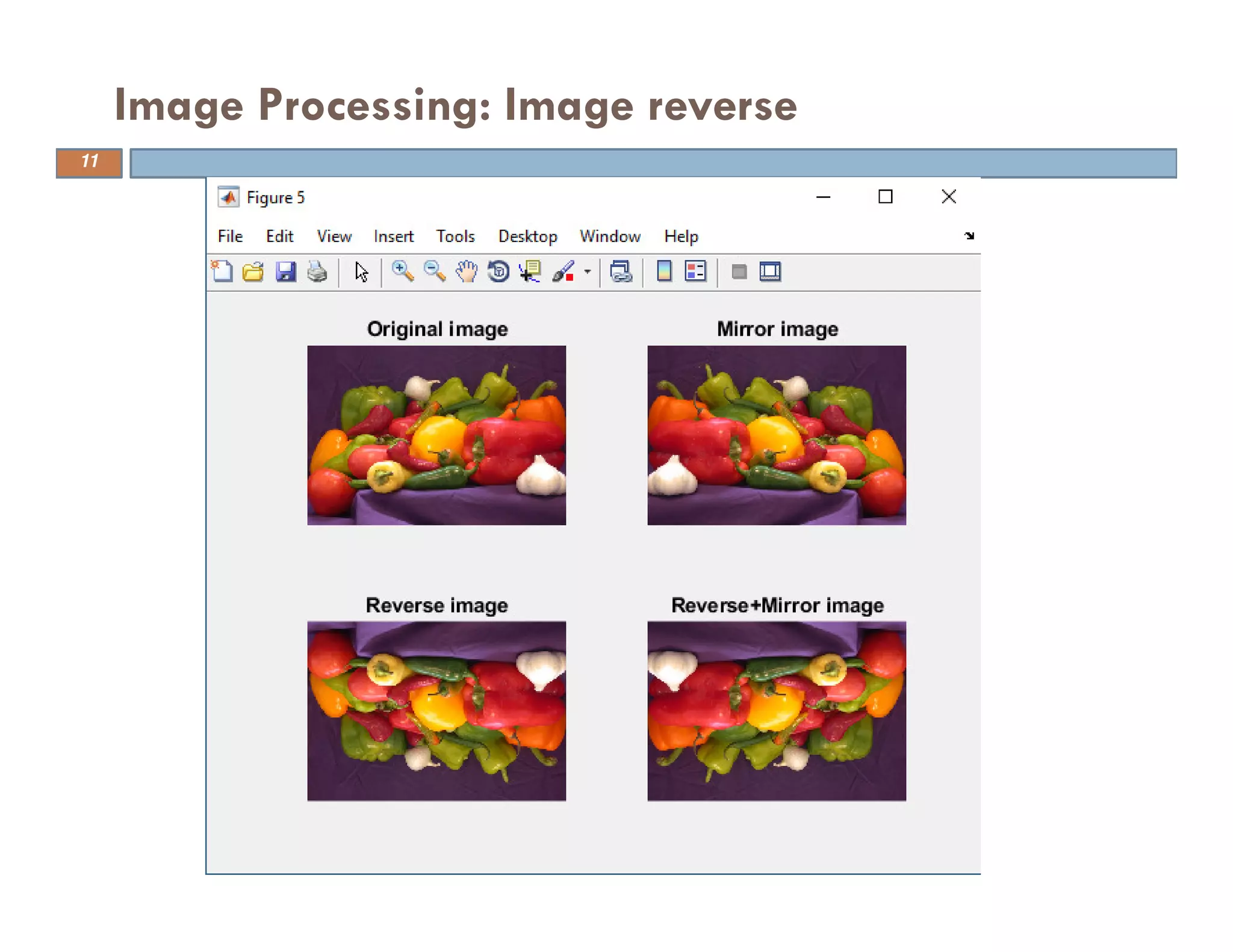Select the Rotate 3D tool

tap(498, 272)
